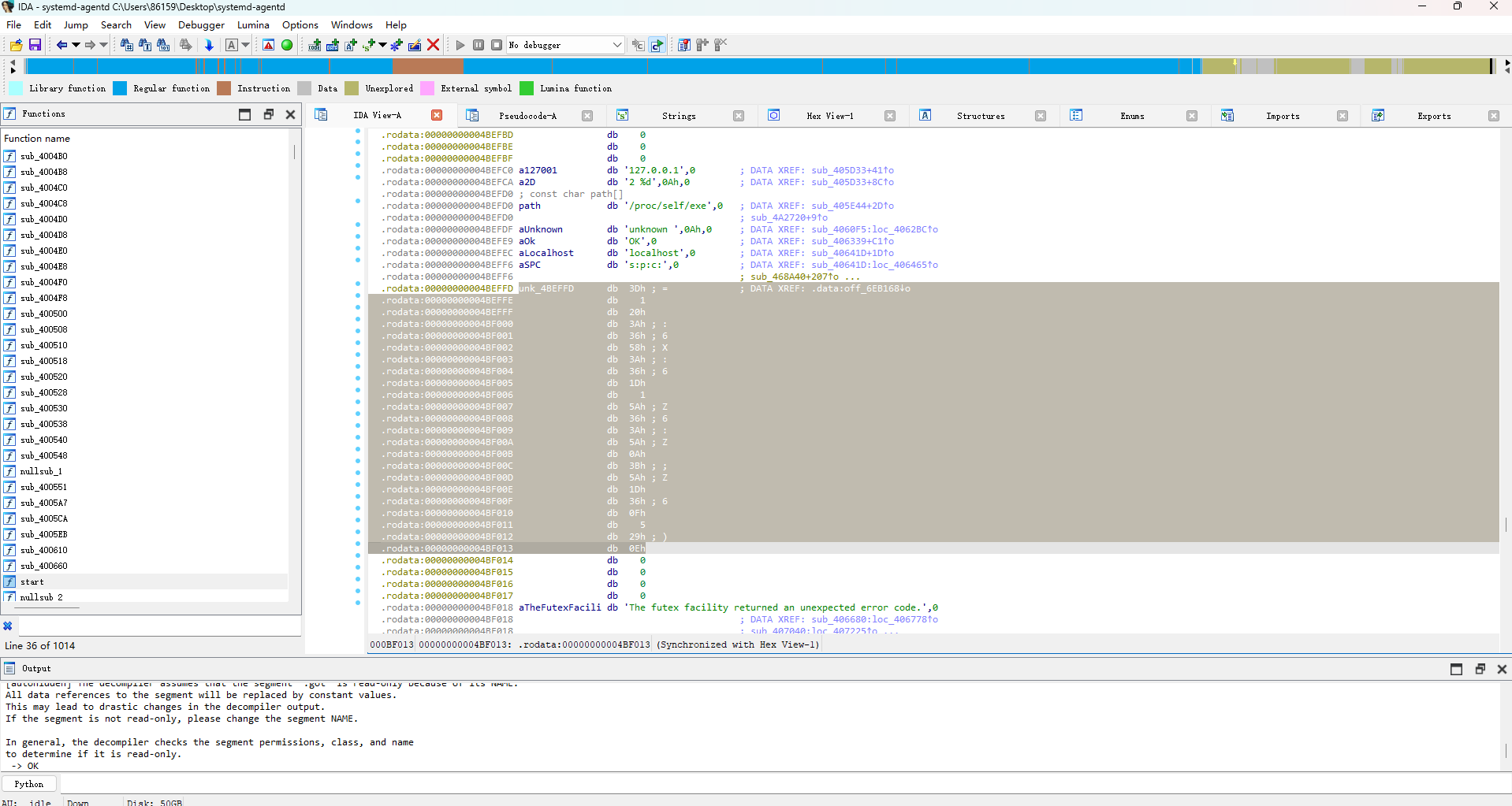Jump back with the left arrow
Viewport: 1512px width, 806px height.
[x=61, y=45]
